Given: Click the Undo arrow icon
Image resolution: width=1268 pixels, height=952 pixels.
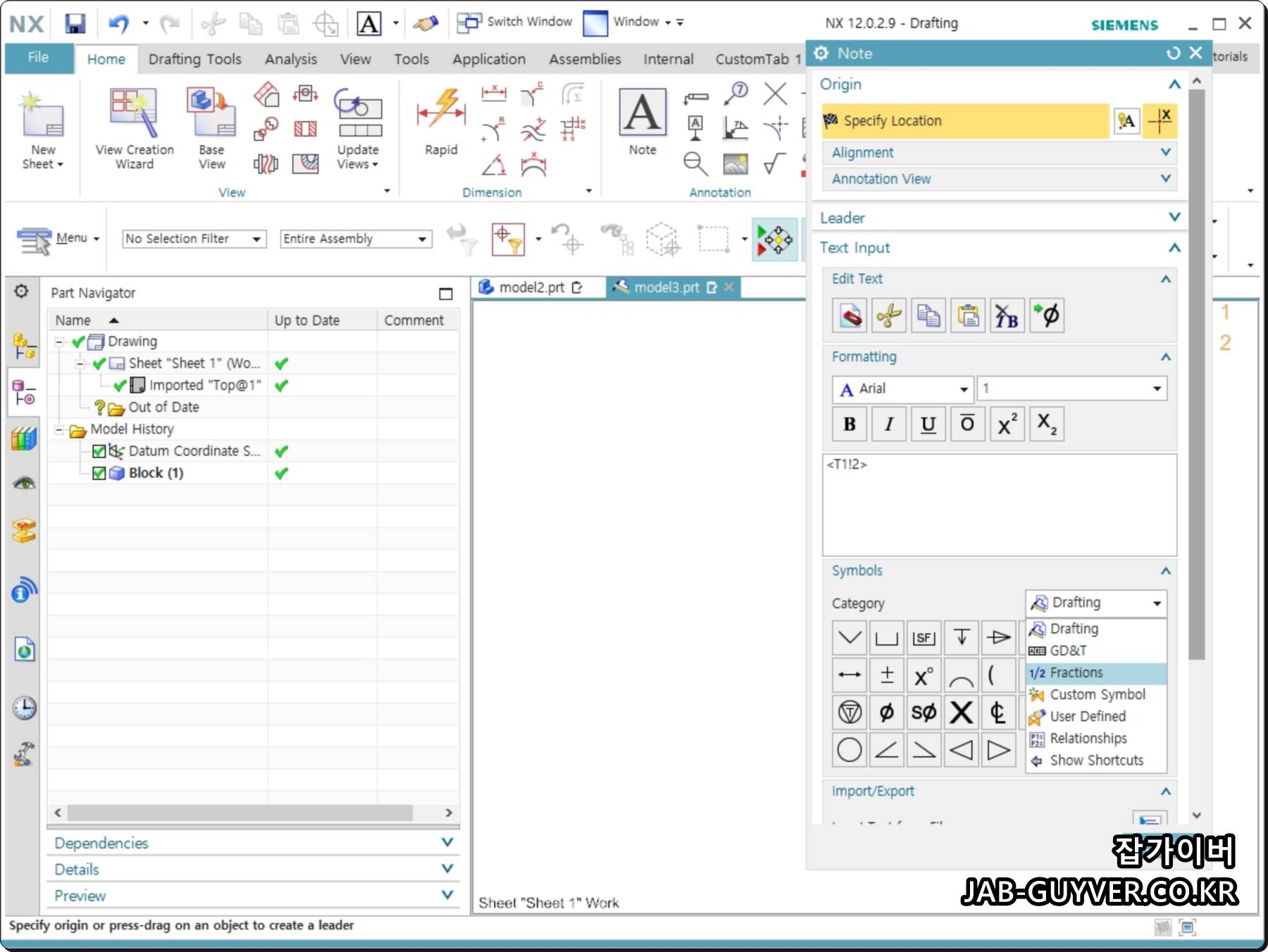Looking at the screenshot, I should tap(118, 24).
